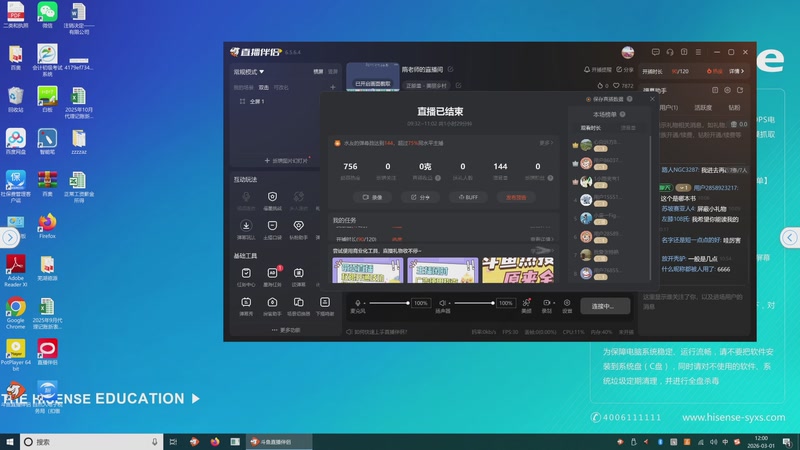Open the 红包中心 tool icon
800x450 pixels.
coord(246,273)
